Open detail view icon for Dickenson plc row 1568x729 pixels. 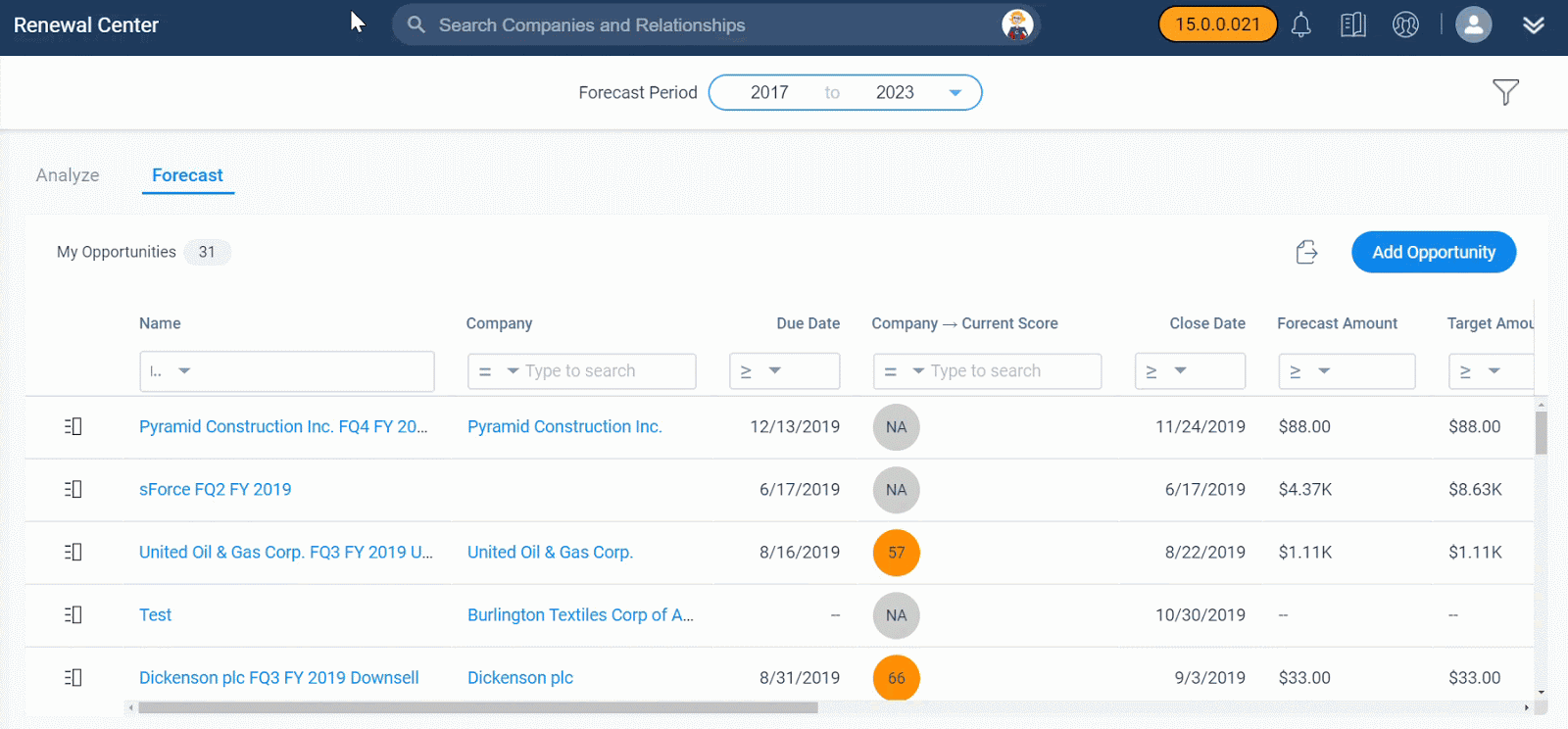click(73, 677)
